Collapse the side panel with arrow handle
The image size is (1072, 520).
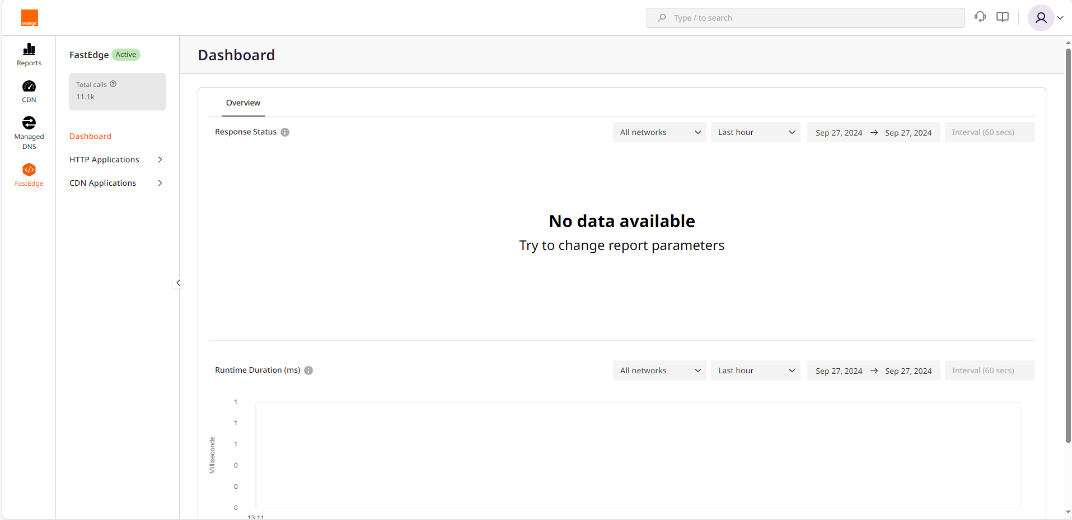[x=179, y=283]
